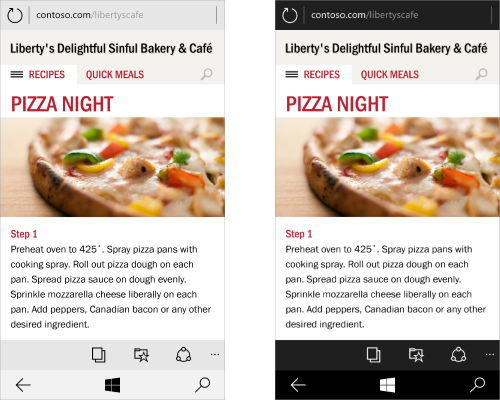Image resolution: width=500 pixels, height=400 pixels.
Task: Tap the Windows Start button on black navigation bar
Action: point(387,385)
